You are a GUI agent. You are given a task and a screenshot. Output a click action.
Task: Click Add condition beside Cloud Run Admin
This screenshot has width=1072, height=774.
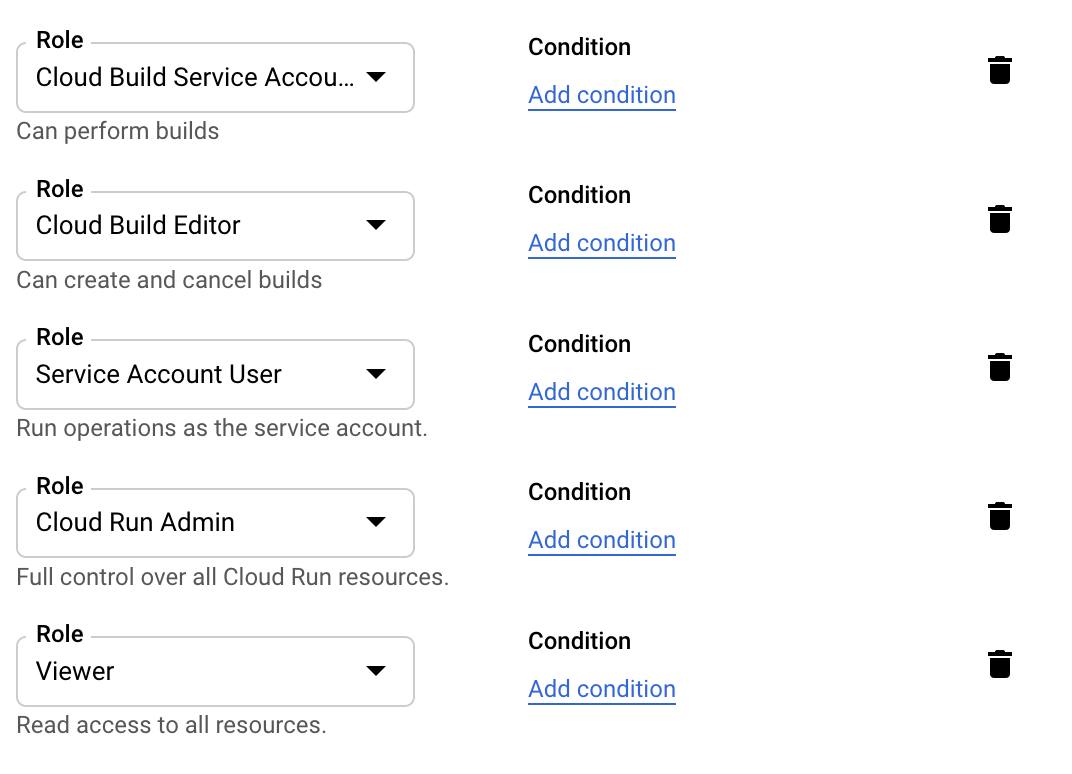click(601, 540)
